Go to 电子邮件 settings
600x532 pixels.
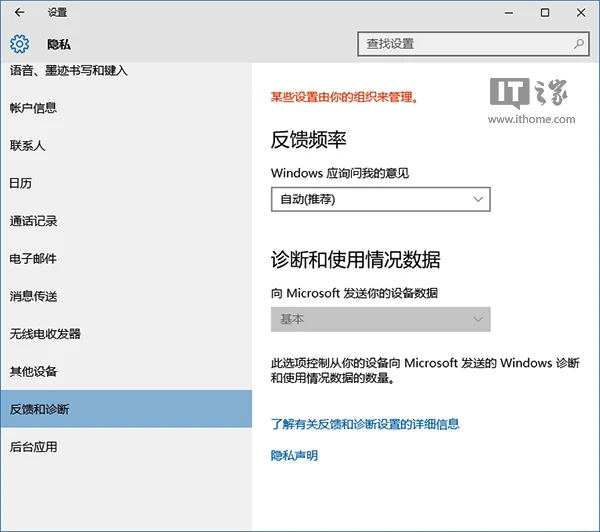click(33, 258)
